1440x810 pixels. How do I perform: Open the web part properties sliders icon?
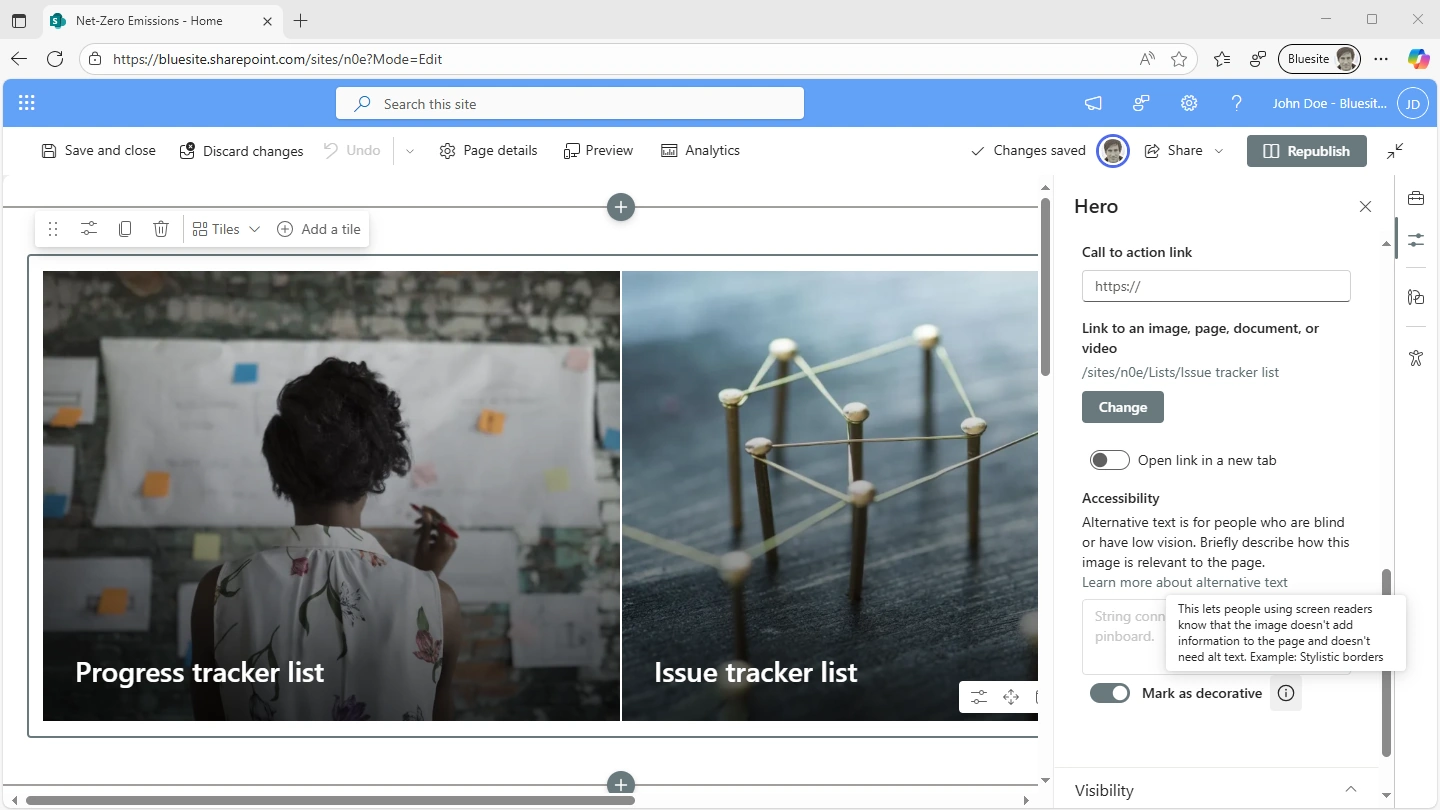89,229
